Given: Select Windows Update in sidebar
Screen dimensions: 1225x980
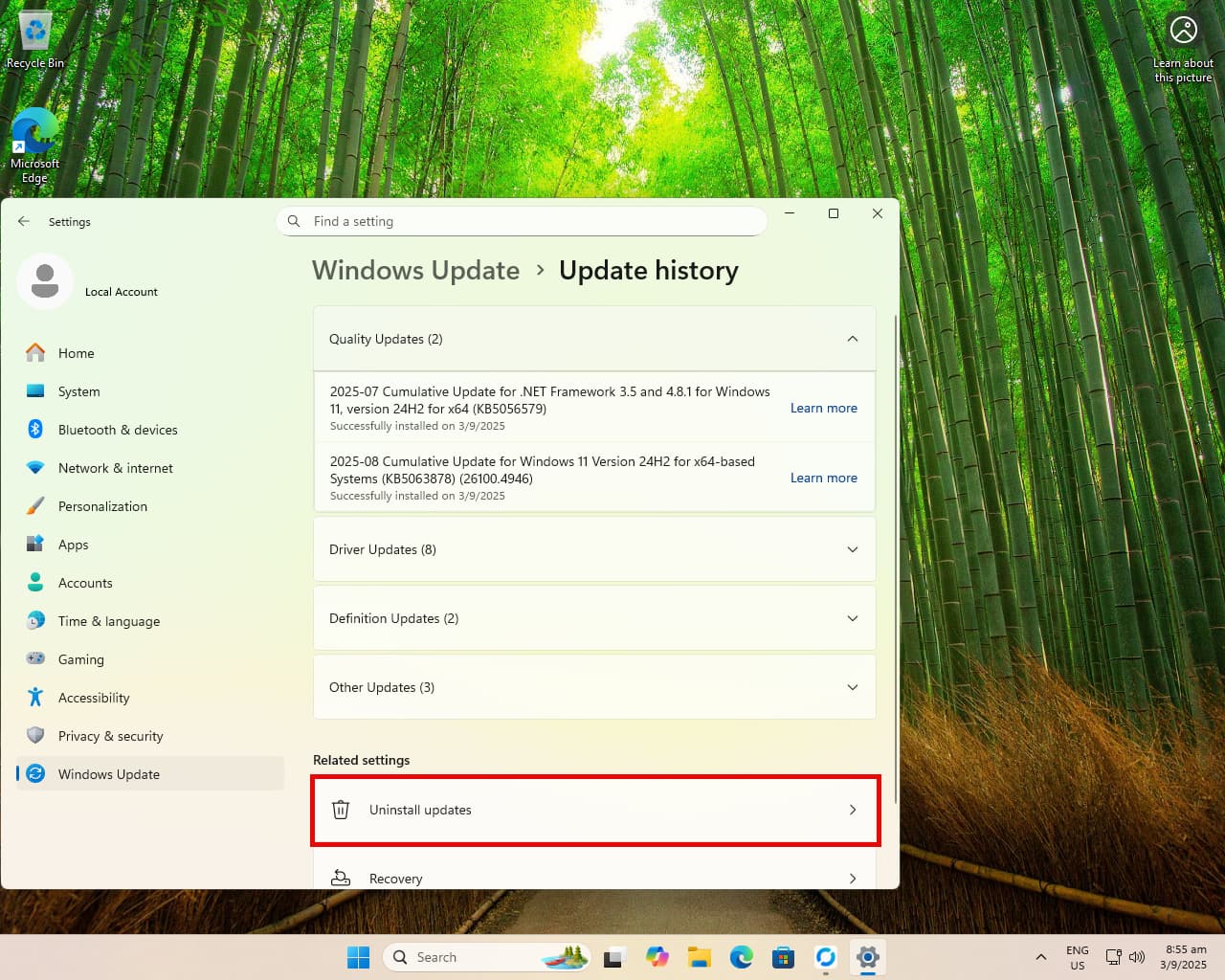Looking at the screenshot, I should pyautogui.click(x=150, y=774).
